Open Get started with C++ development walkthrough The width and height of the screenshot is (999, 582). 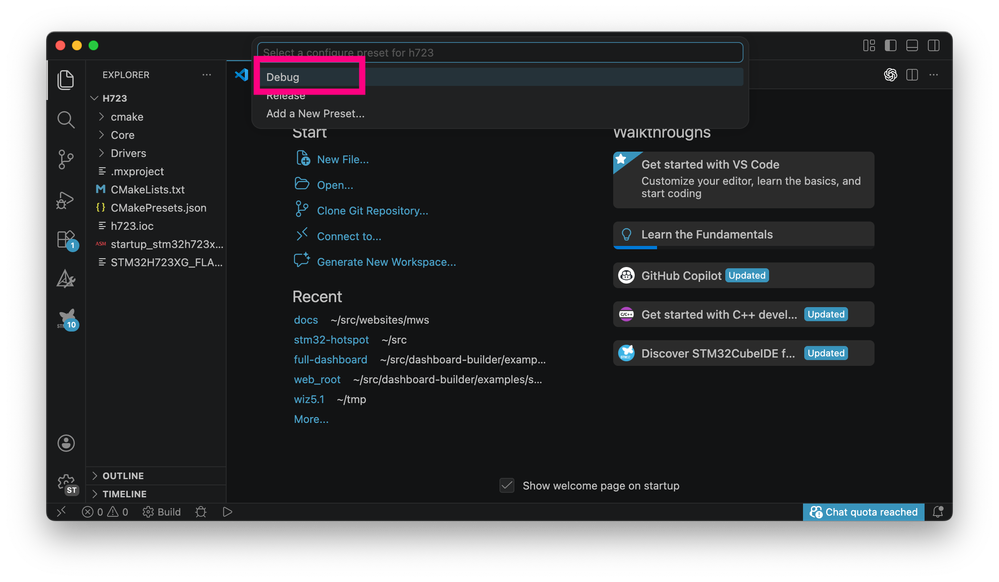point(744,314)
